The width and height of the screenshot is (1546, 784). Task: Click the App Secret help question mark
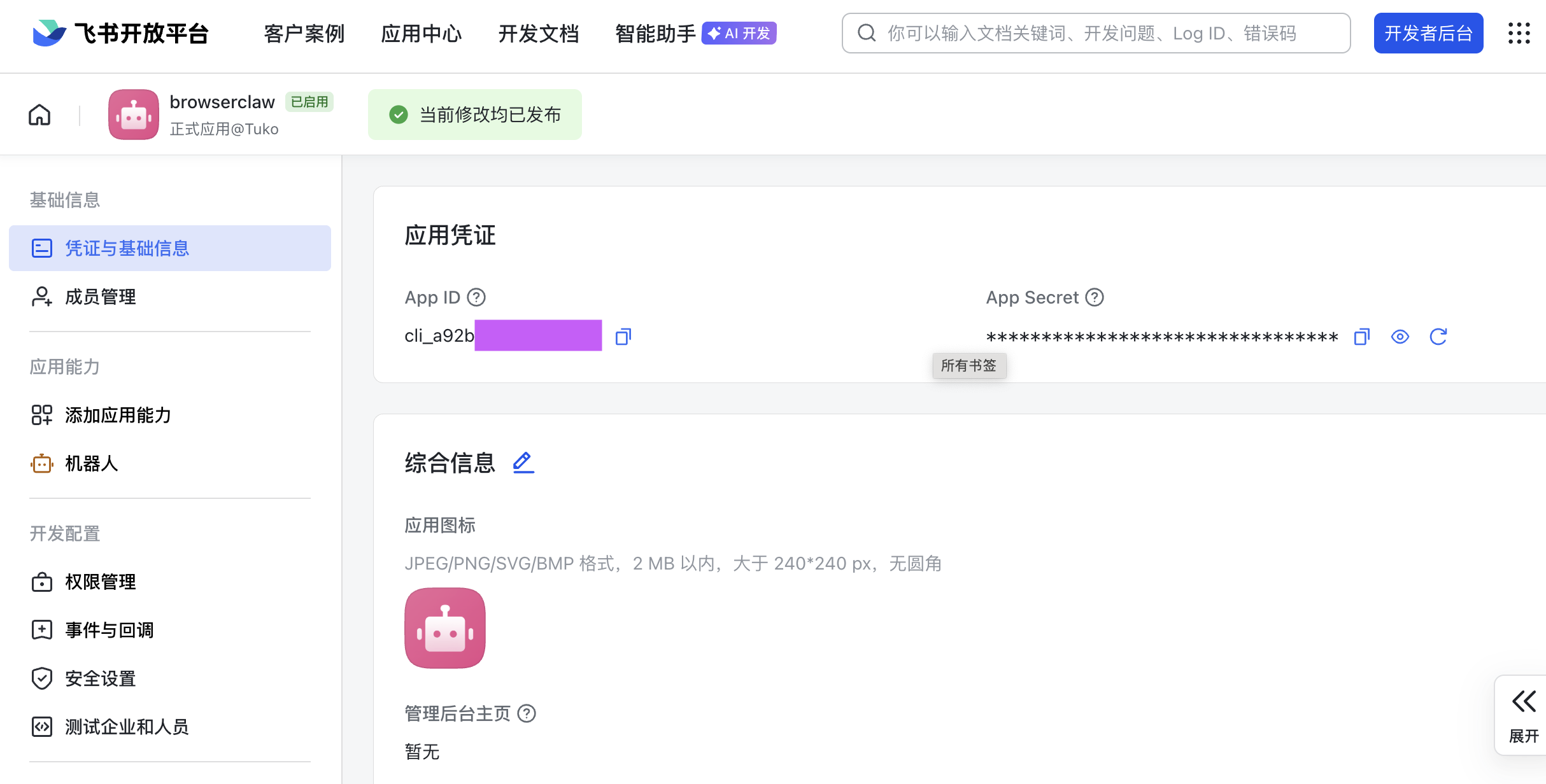pos(1095,297)
